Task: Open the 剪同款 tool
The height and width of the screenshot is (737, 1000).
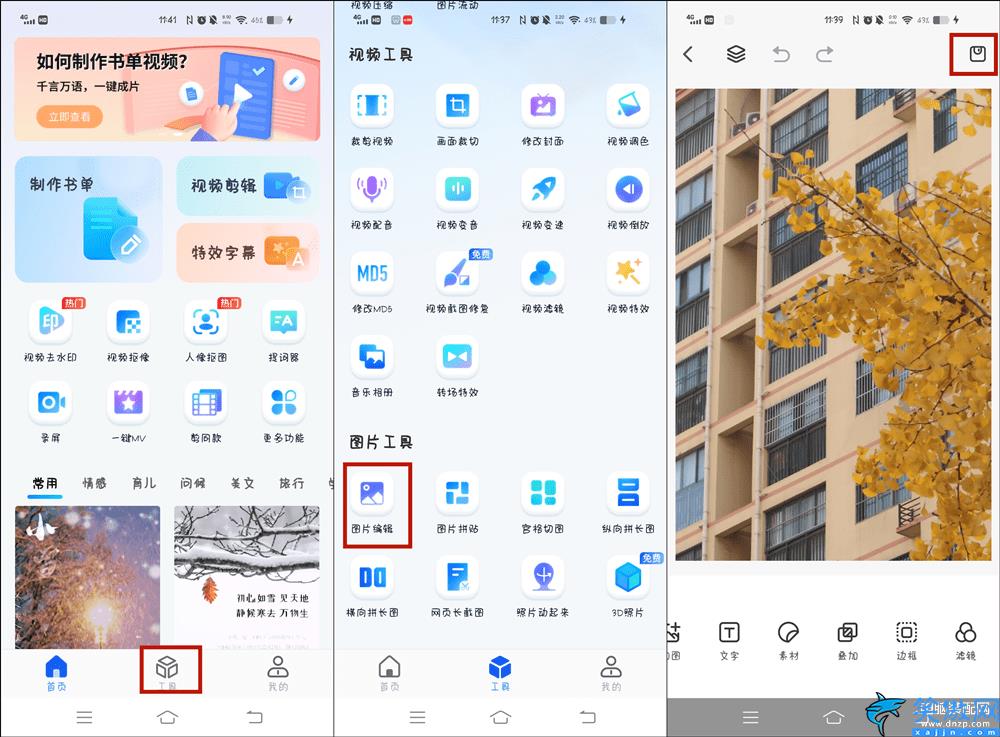Action: [x=206, y=412]
